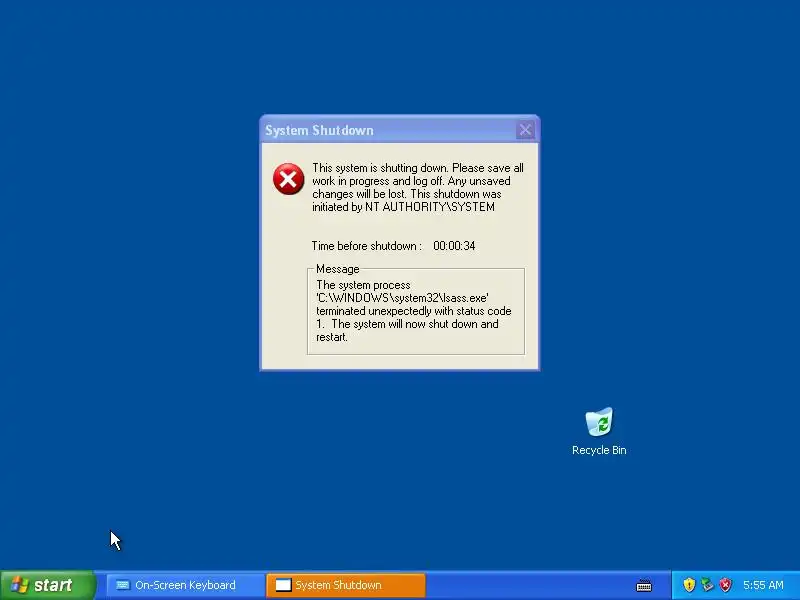Click the yellow Windows Update shield tray icon
The width and height of the screenshot is (800, 600).
pyautogui.click(x=689, y=585)
